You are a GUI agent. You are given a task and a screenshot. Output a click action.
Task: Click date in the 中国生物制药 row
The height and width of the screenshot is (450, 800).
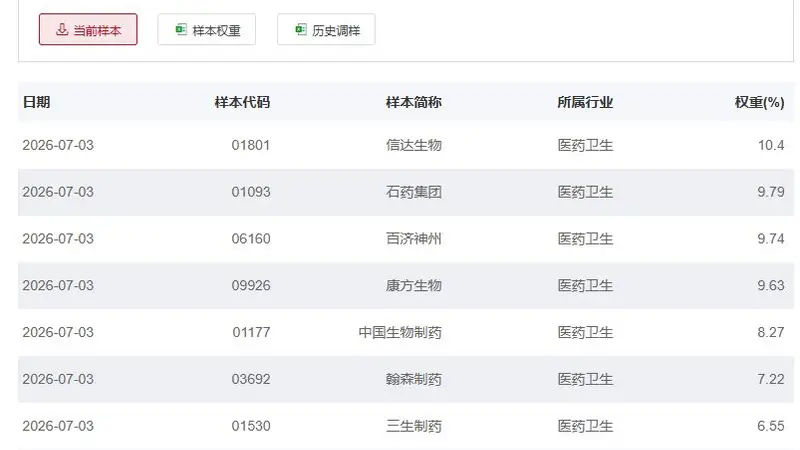(58, 333)
